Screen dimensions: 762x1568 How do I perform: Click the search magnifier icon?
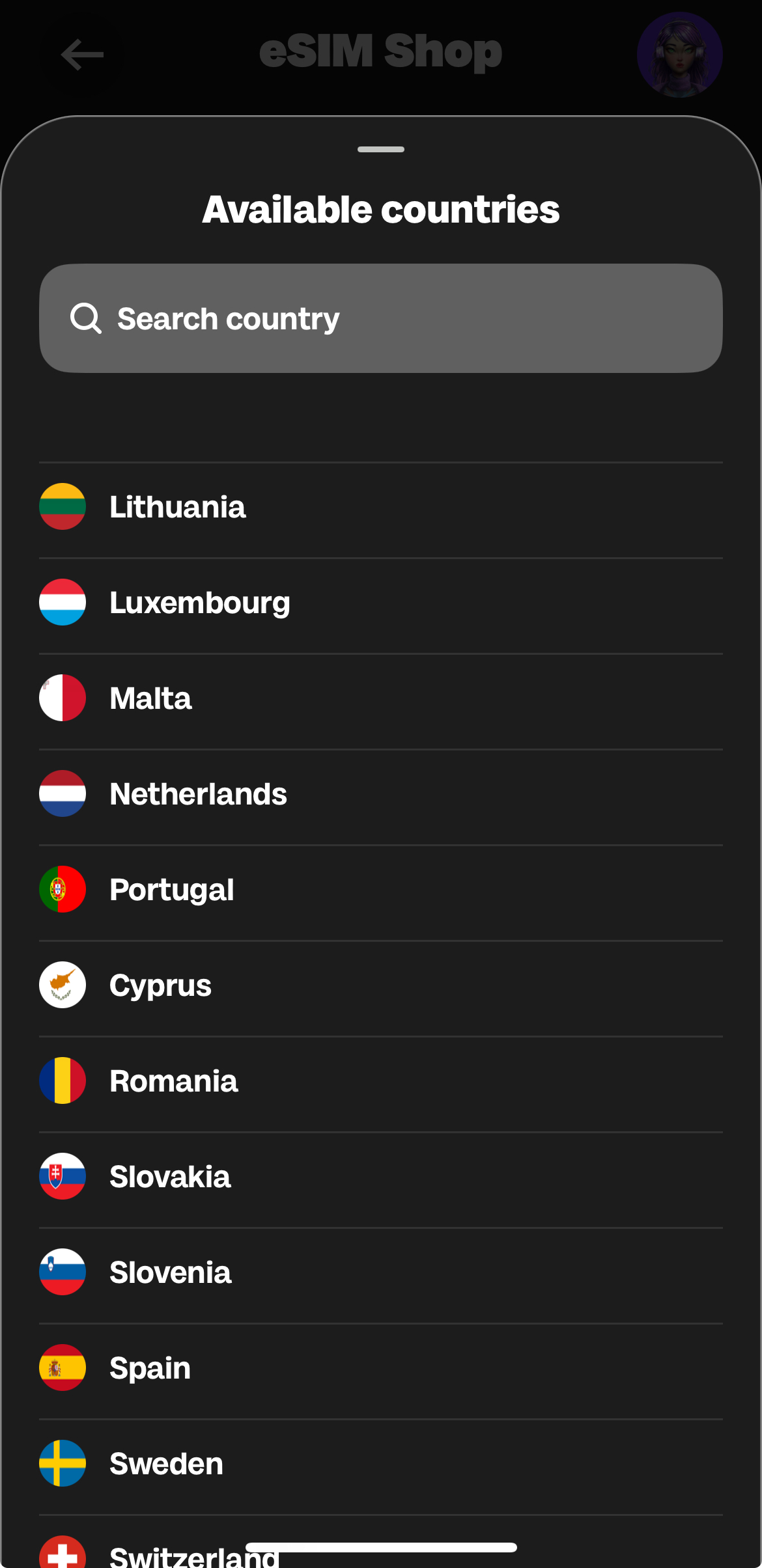pos(85,318)
